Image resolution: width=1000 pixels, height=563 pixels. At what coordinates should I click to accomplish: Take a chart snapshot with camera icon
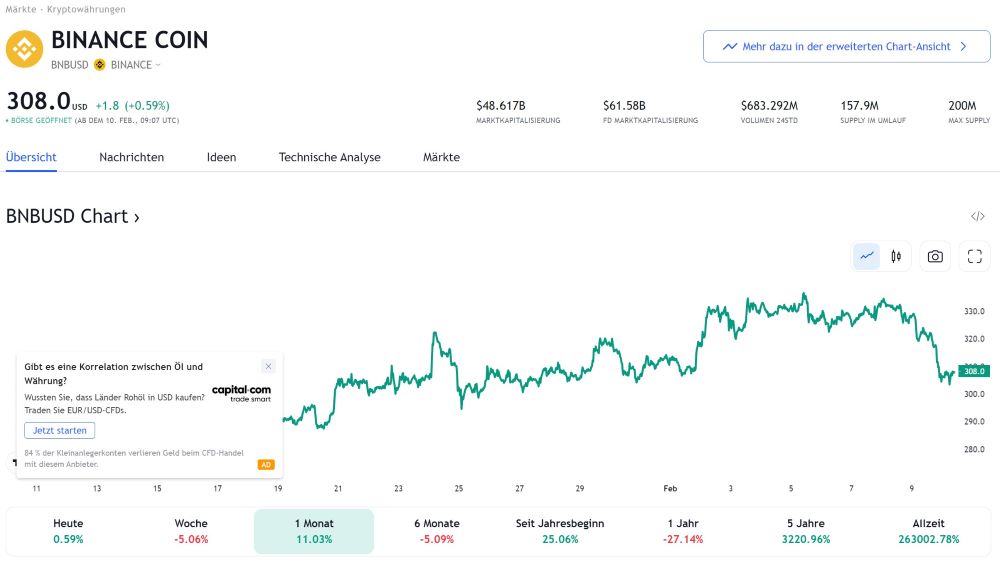(x=935, y=256)
